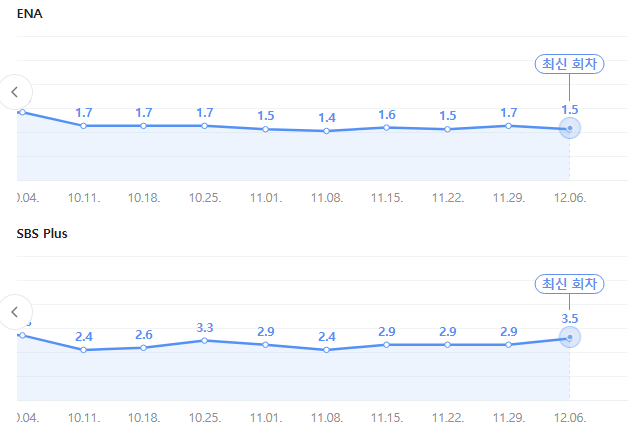
Task: Click SBS Plus axis date 10.25.
Action: (205, 418)
